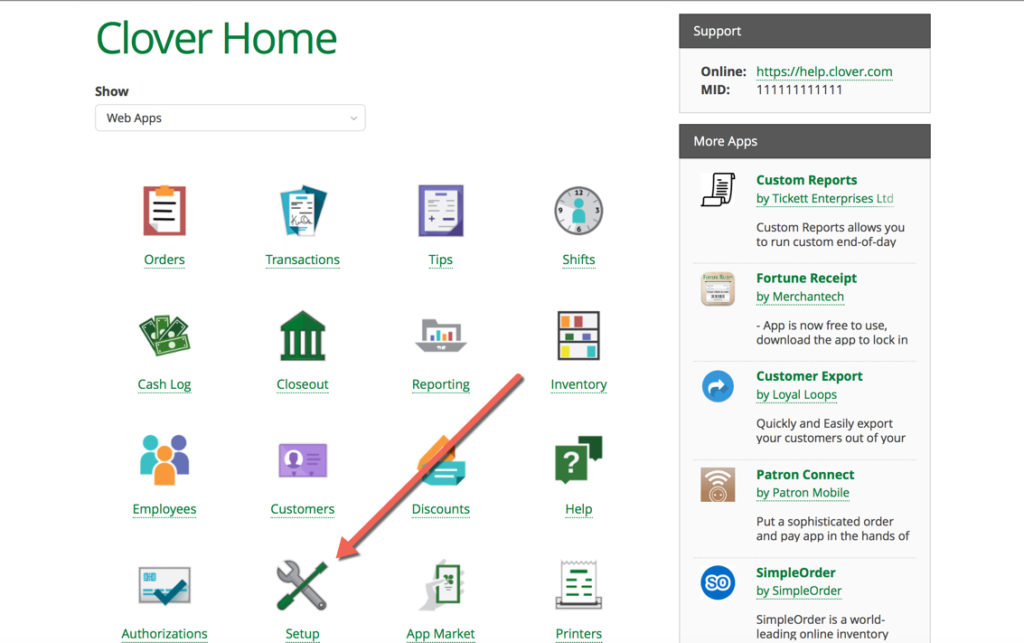Screen dimensions: 1024x643
Task: Open the Inventory shelves icon
Action: (579, 336)
